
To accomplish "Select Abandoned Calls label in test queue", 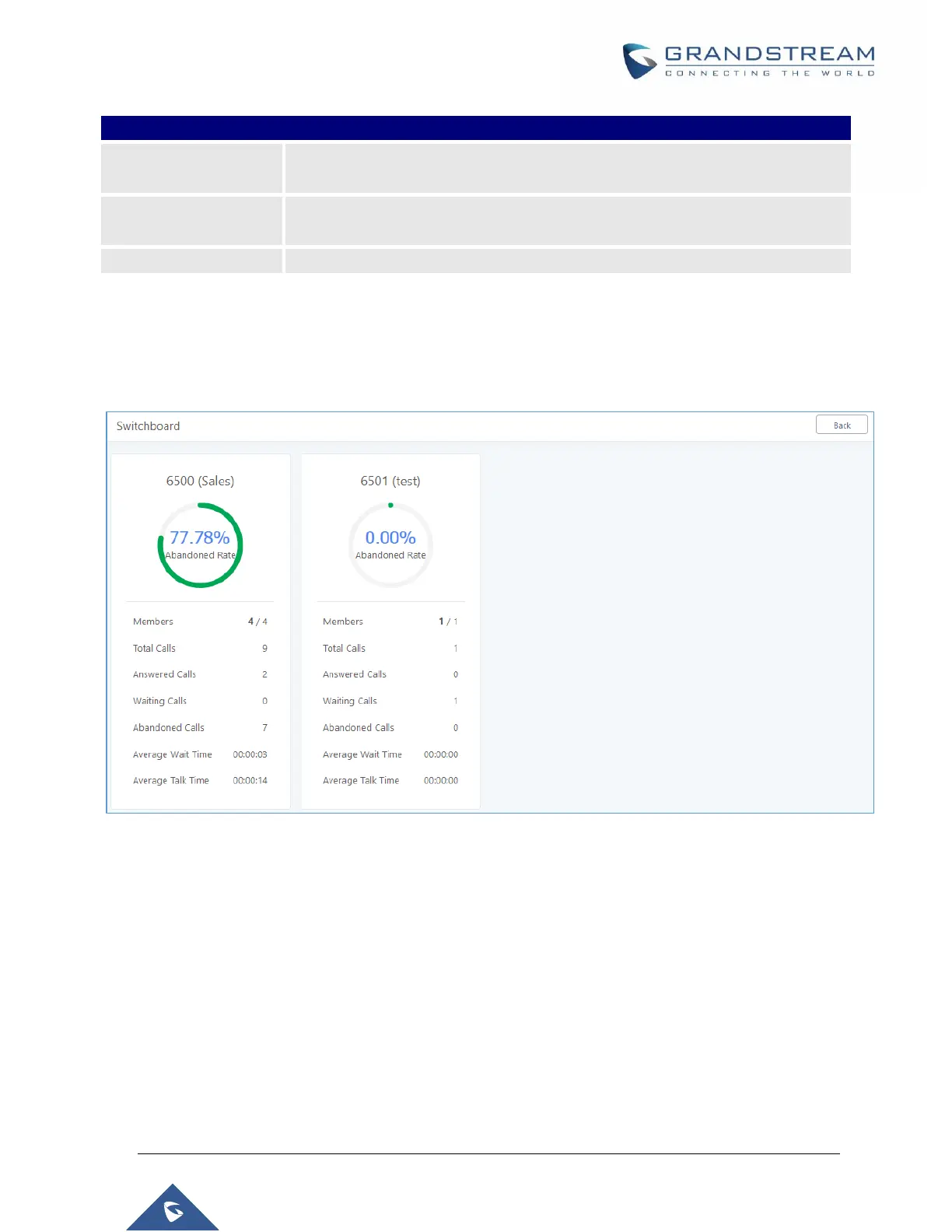I will (359, 727).
